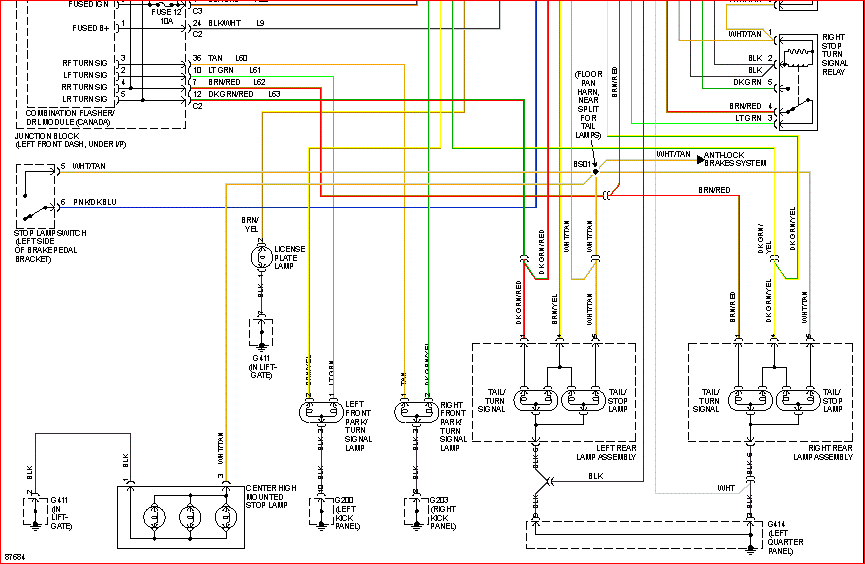Viewport: 865px width, 564px height.
Task: Select the right rear tail/stop lamp bulb symbol
Action: pos(798,400)
